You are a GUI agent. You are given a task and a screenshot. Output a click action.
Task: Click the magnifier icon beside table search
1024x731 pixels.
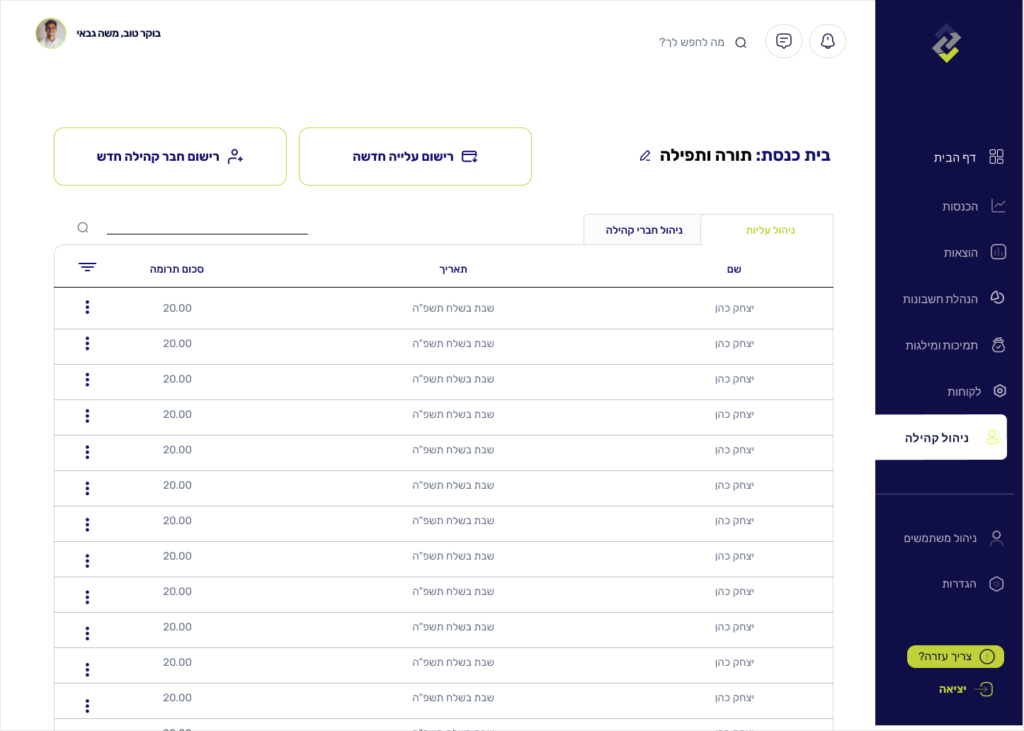tap(83, 228)
